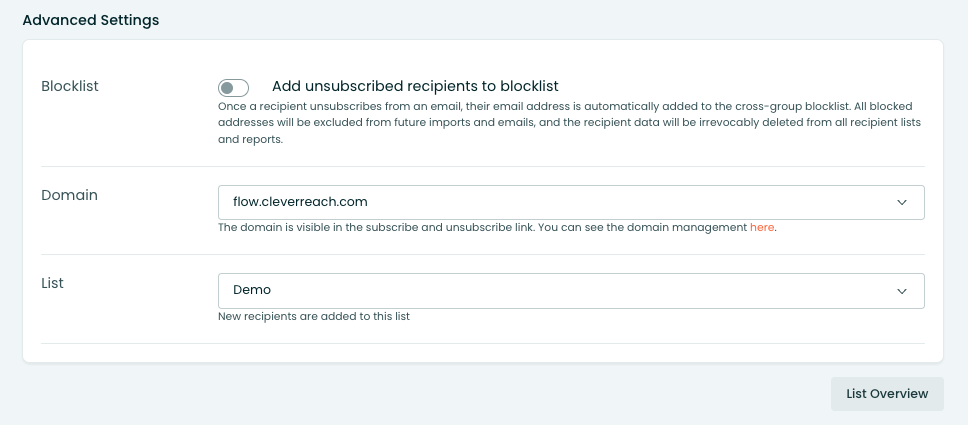Image resolution: width=968 pixels, height=425 pixels.
Task: Click the Advanced Settings heading
Action: (91, 20)
